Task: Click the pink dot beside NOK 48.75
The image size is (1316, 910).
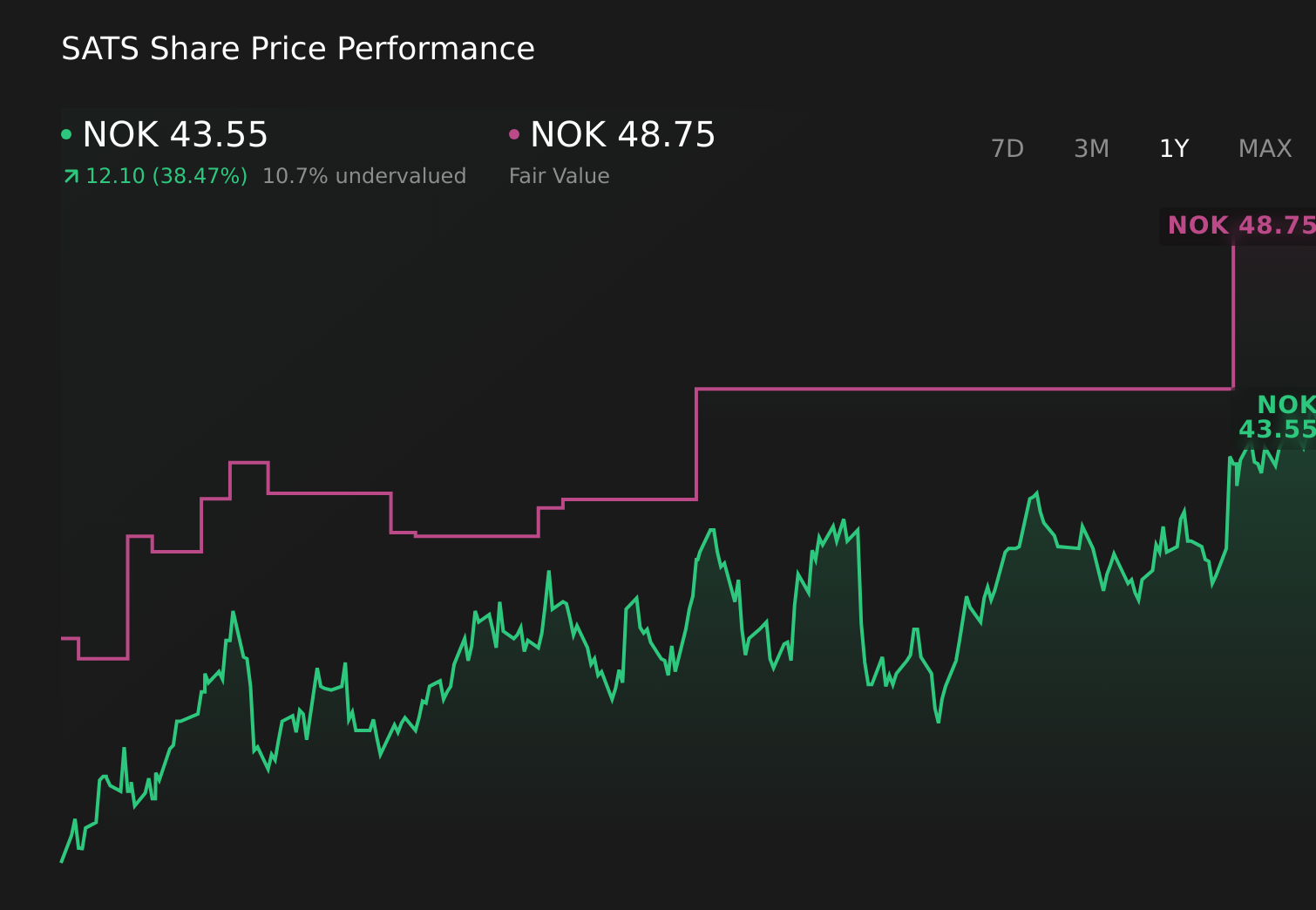Action: coord(514,134)
